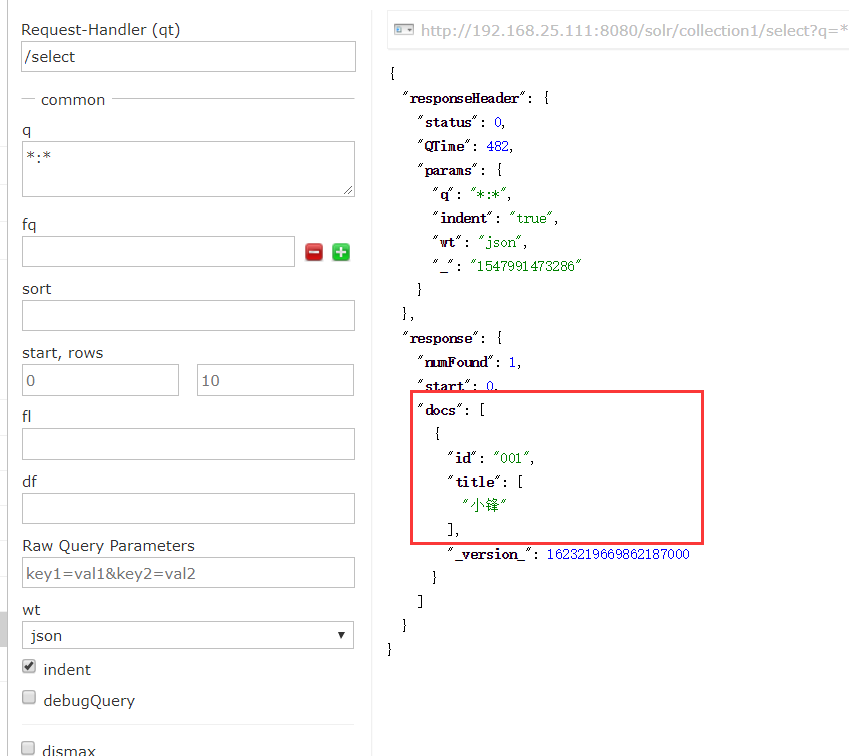The image size is (849, 756).
Task: Click the id value "001"
Action: click(512, 458)
